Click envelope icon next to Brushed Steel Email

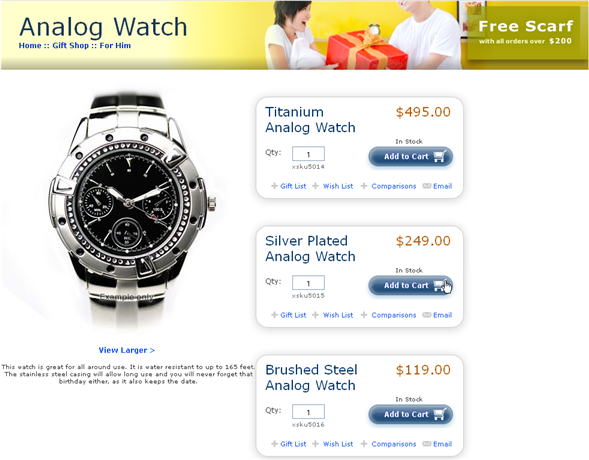pos(426,444)
